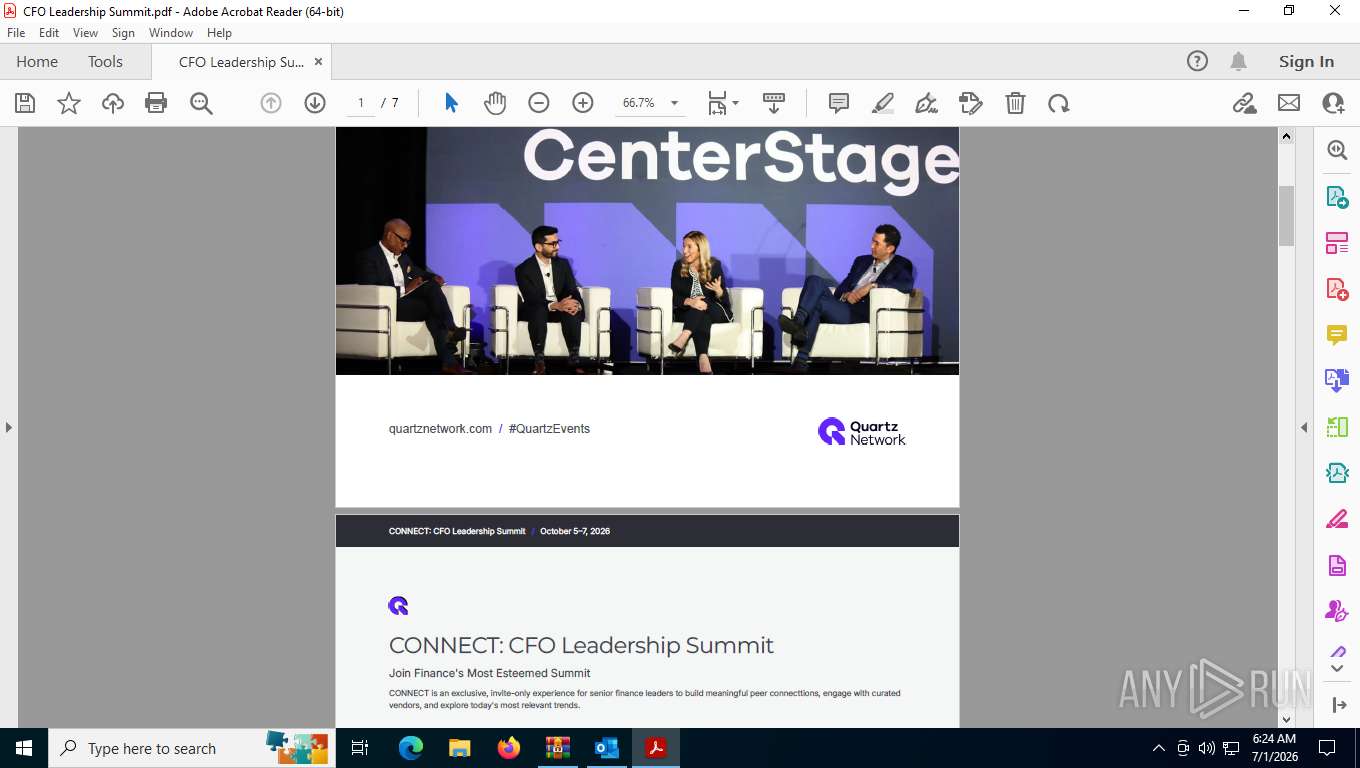Select the Hand pan tool
The height and width of the screenshot is (768, 1360).
point(495,103)
